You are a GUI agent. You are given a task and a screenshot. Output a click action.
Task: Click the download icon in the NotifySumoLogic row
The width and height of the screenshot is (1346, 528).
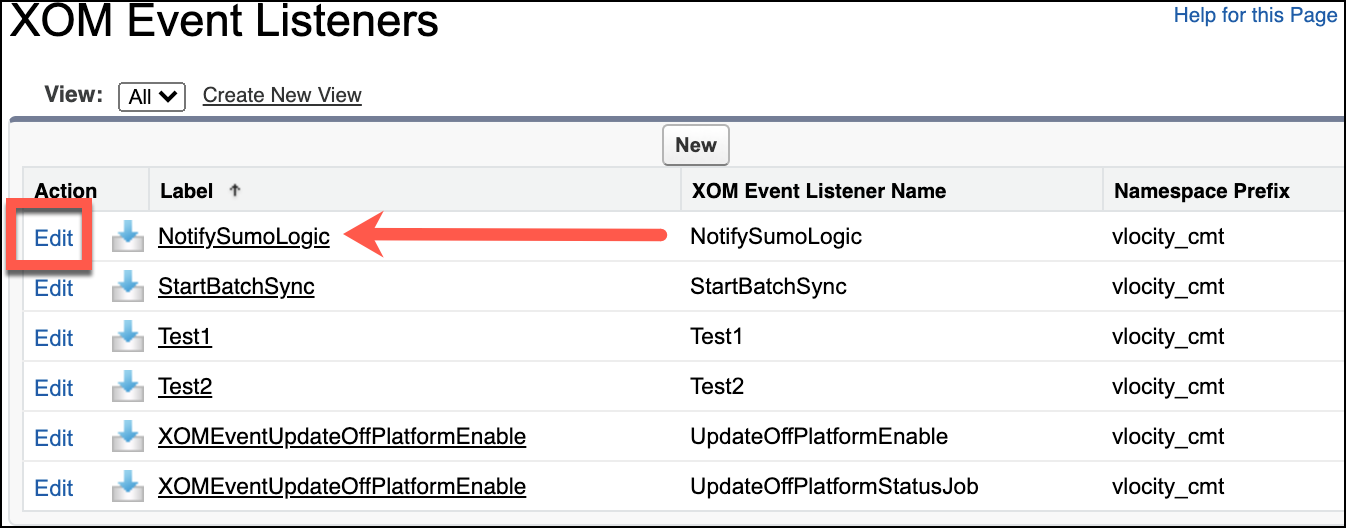pyautogui.click(x=128, y=237)
